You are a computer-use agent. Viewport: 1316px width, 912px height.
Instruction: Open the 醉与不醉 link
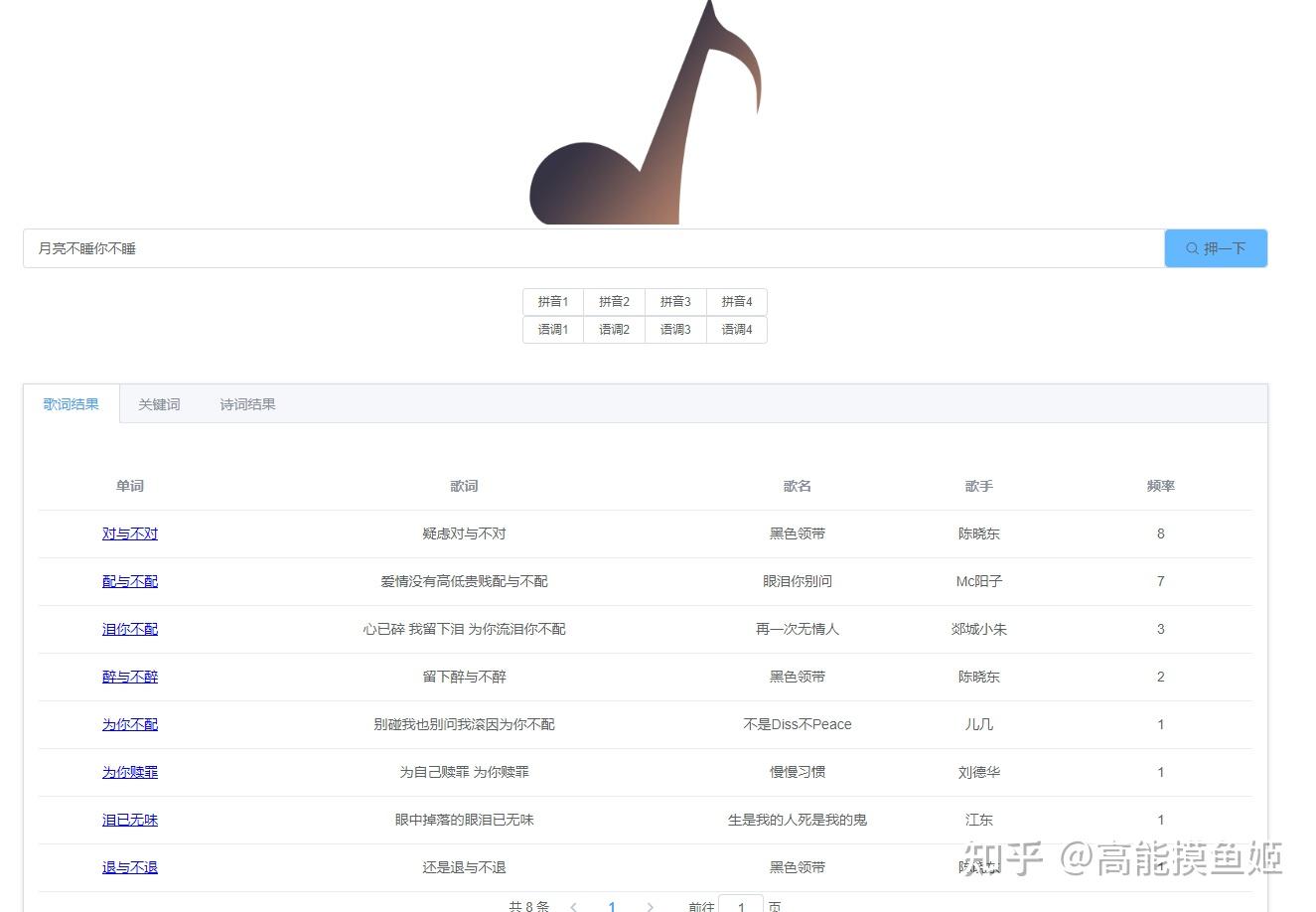pyautogui.click(x=130, y=677)
